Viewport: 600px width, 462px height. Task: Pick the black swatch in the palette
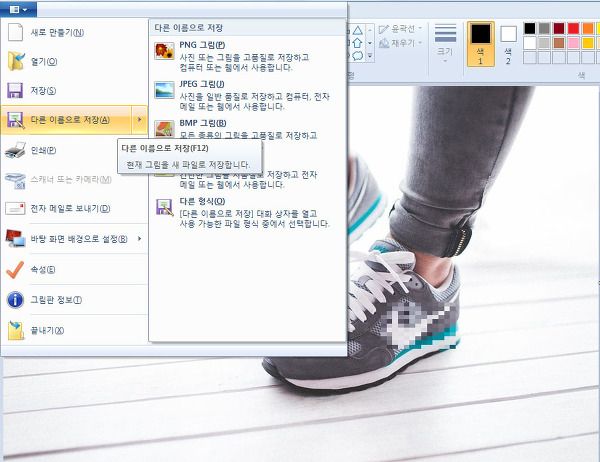click(x=530, y=28)
